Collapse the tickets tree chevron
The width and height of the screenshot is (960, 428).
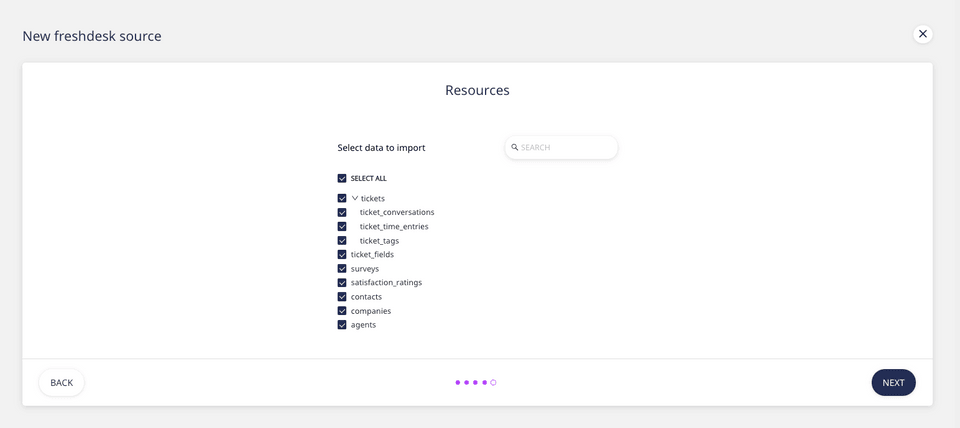click(355, 198)
